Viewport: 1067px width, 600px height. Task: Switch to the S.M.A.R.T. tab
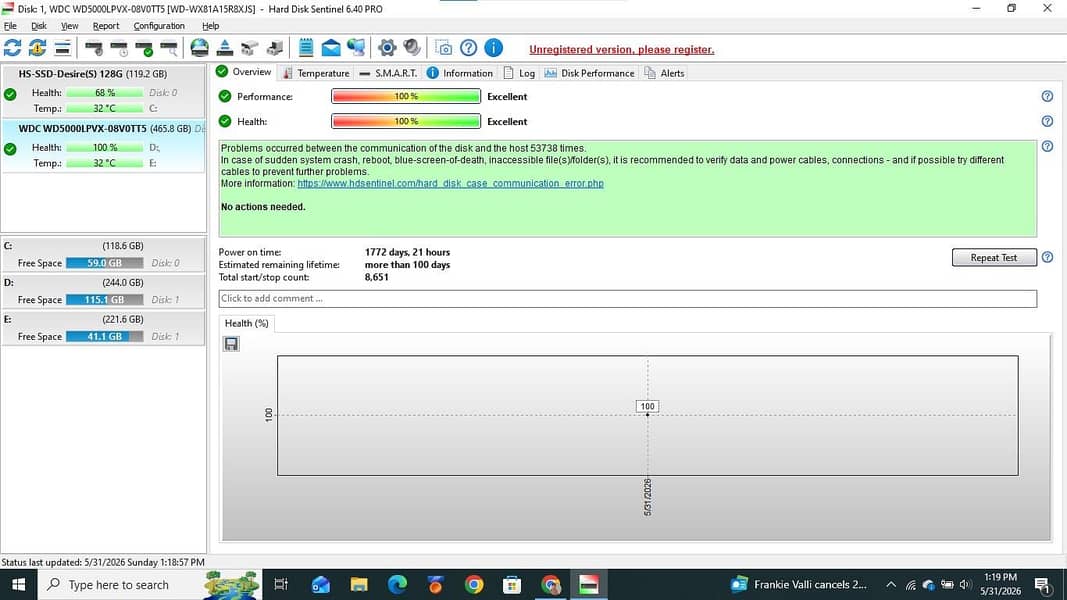[x=388, y=73]
